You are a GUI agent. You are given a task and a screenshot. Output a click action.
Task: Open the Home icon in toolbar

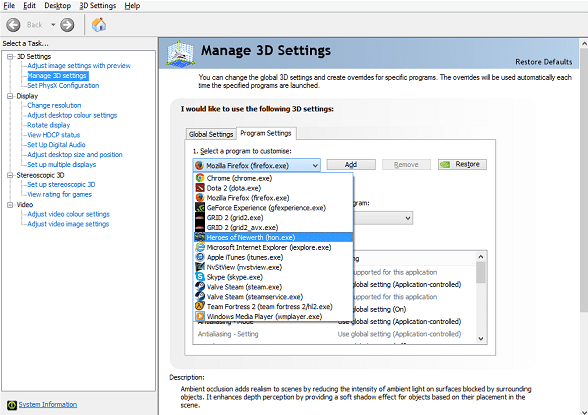(x=99, y=25)
